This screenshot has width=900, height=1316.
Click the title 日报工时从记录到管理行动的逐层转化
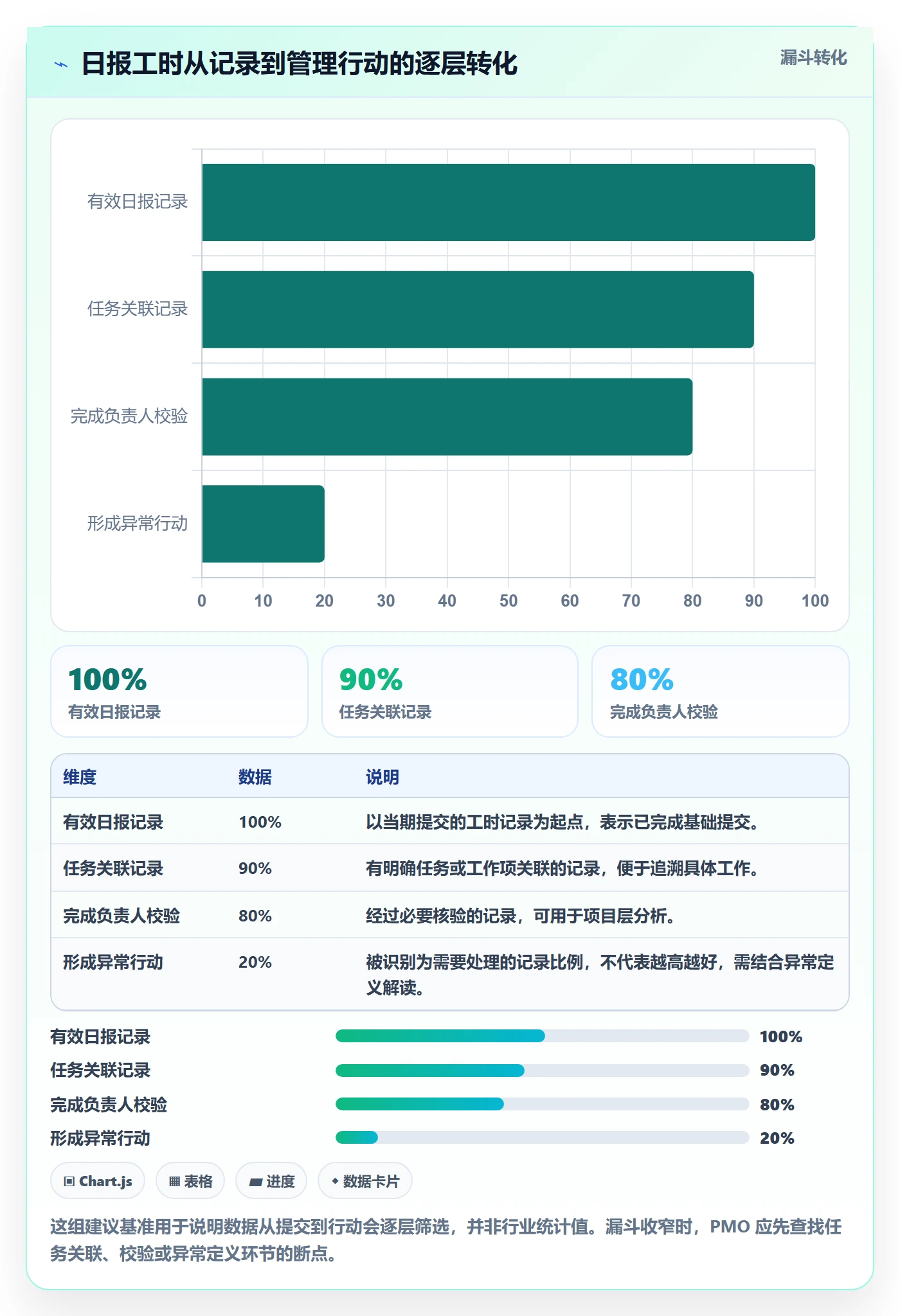pyautogui.click(x=300, y=64)
